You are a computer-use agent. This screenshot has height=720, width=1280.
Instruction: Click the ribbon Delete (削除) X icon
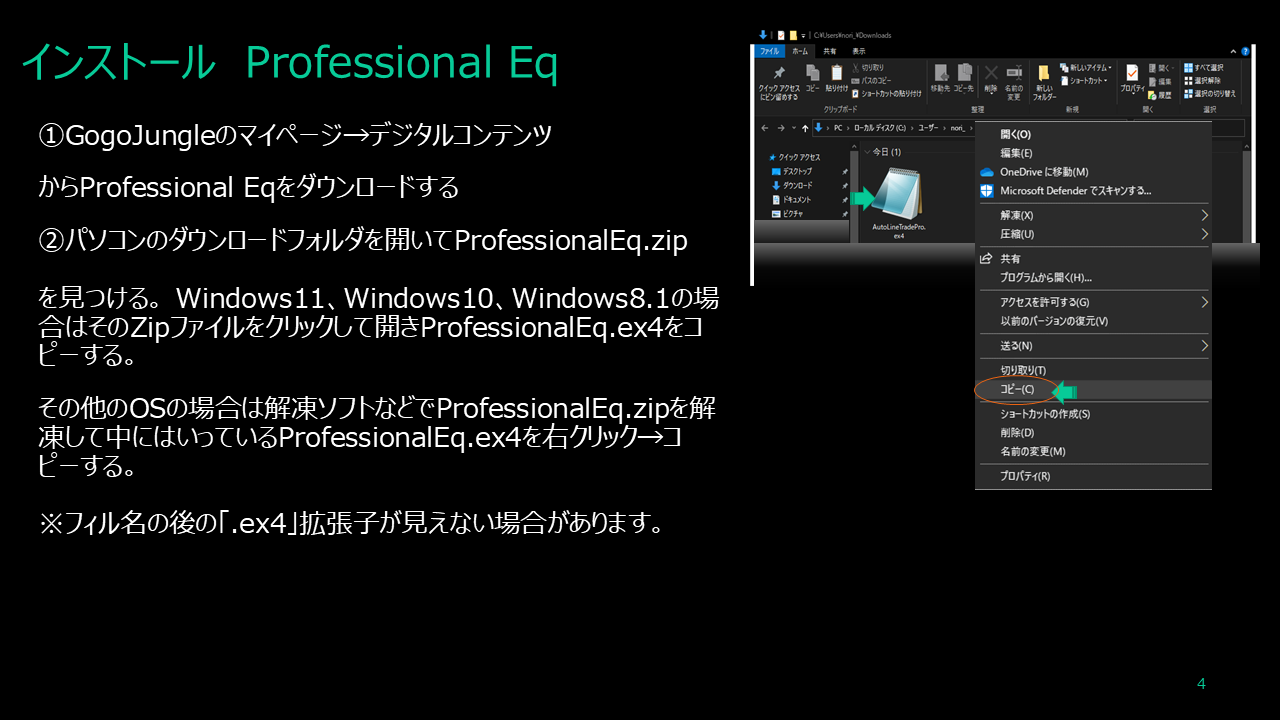click(991, 73)
